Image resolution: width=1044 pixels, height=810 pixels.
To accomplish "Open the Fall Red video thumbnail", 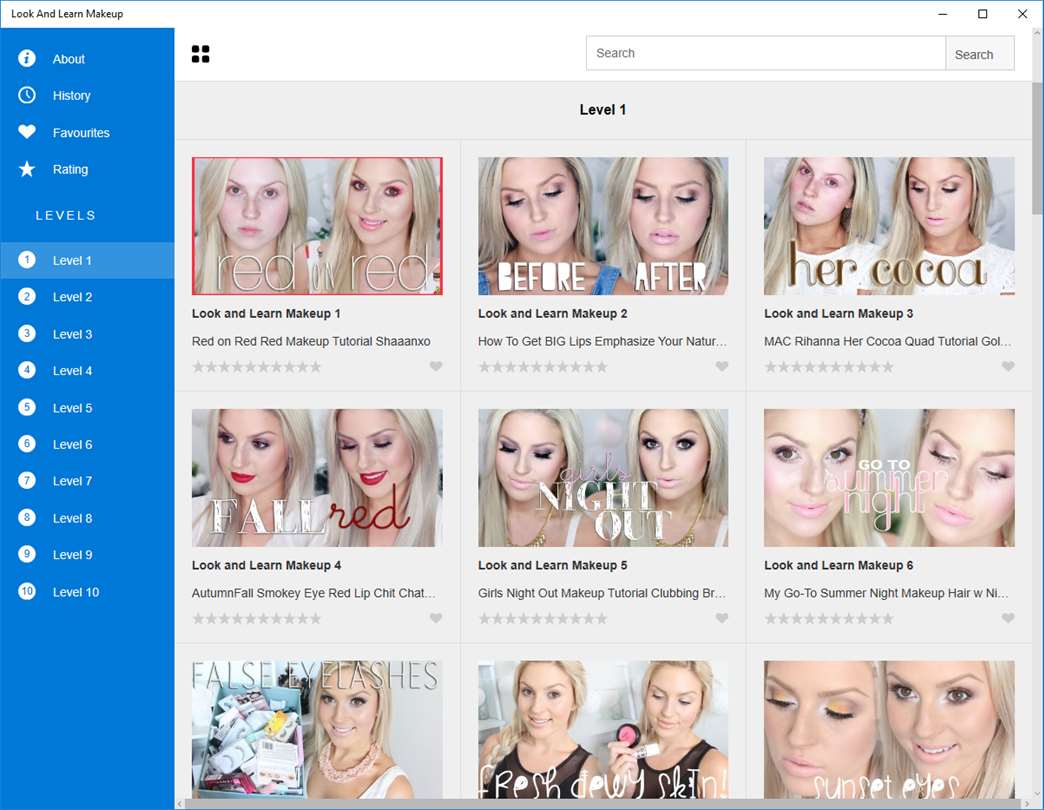I will coord(317,478).
